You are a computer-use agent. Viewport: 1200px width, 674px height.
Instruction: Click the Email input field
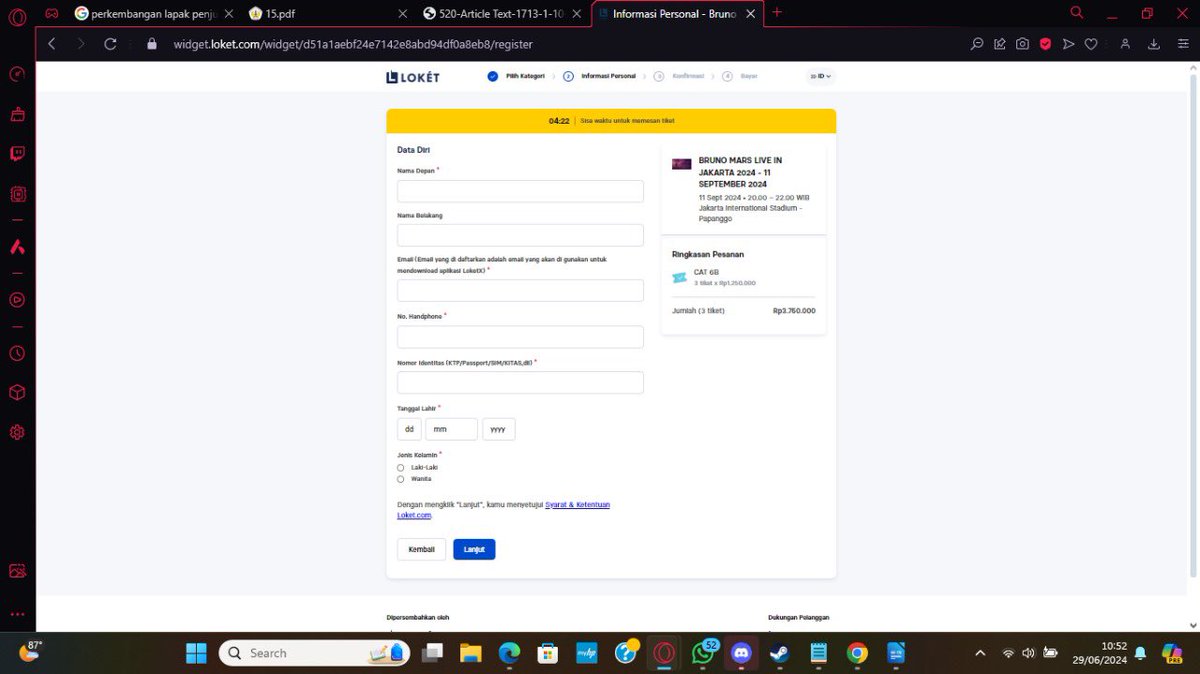[x=520, y=290]
